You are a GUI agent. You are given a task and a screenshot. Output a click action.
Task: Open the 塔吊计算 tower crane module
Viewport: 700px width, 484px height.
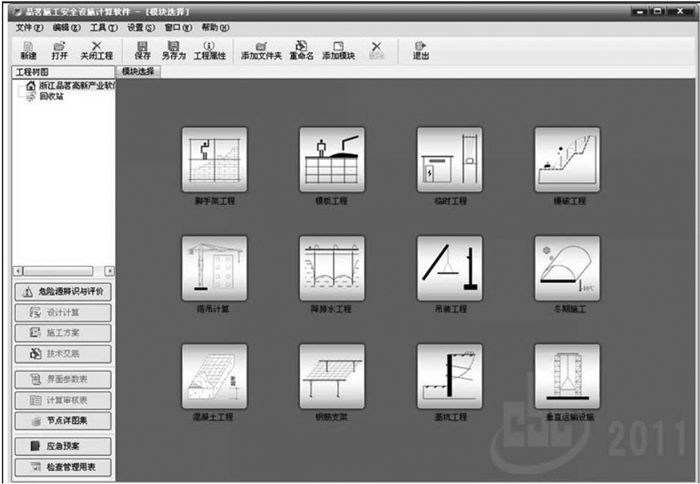213,268
